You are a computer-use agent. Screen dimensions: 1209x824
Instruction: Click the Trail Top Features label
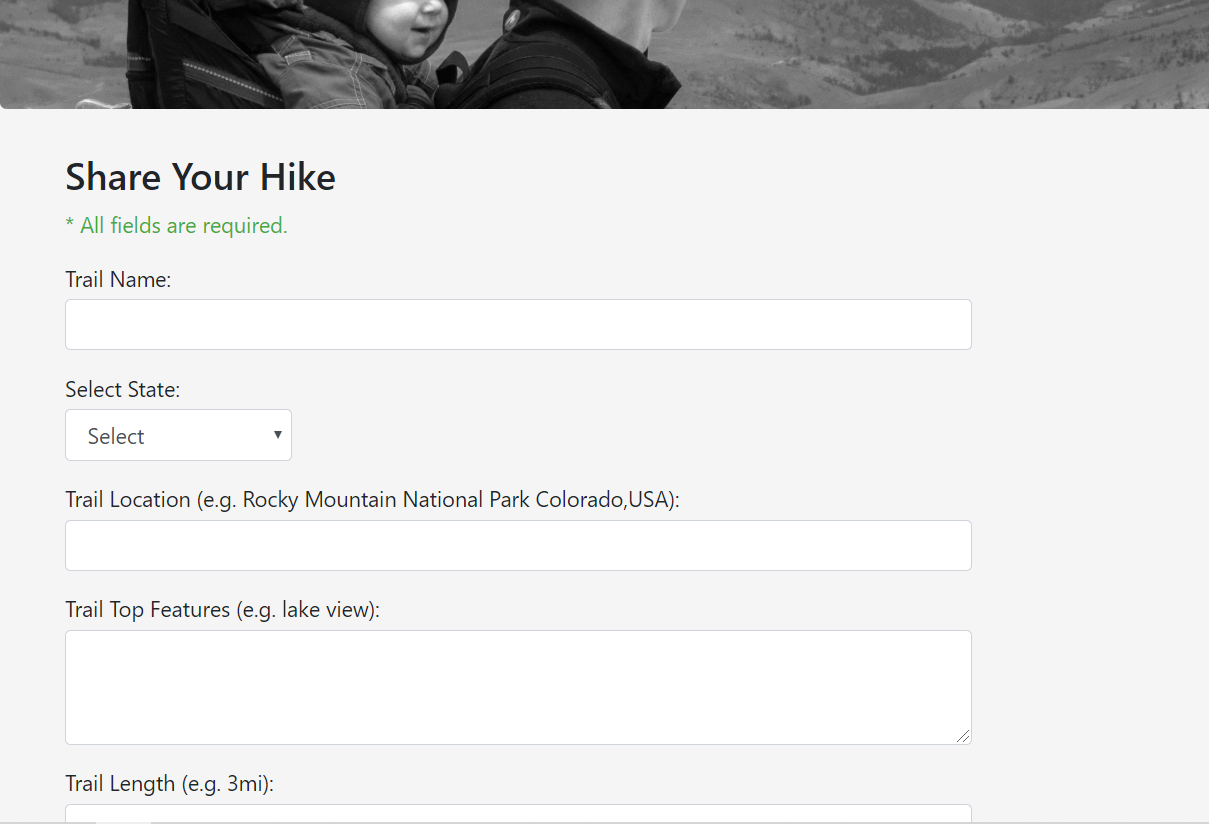222,610
